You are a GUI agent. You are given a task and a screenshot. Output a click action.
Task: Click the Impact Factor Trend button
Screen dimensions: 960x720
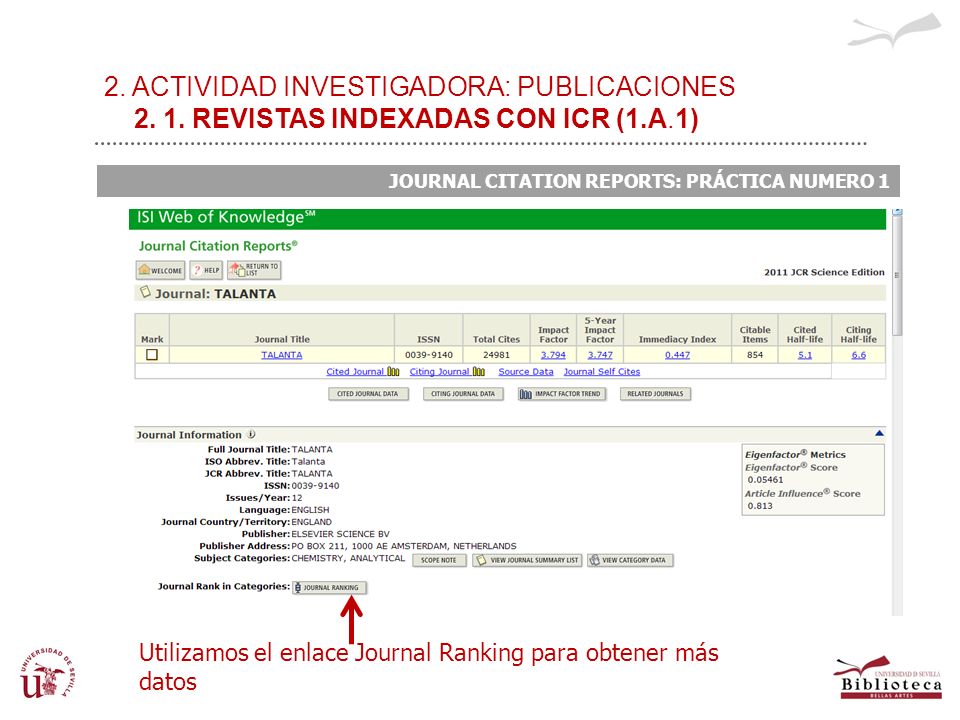point(561,394)
